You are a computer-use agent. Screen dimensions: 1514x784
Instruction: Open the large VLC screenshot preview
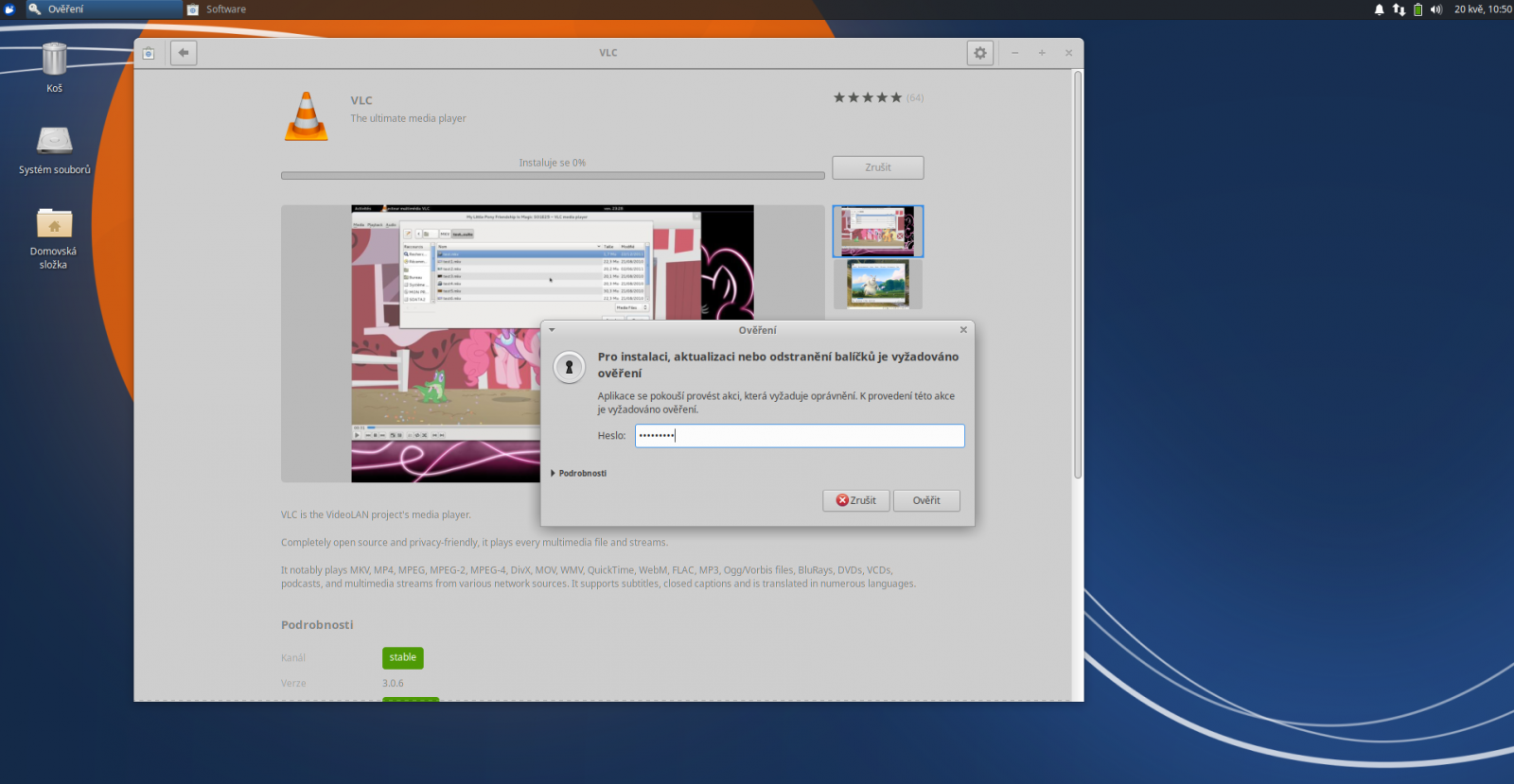pos(553,343)
